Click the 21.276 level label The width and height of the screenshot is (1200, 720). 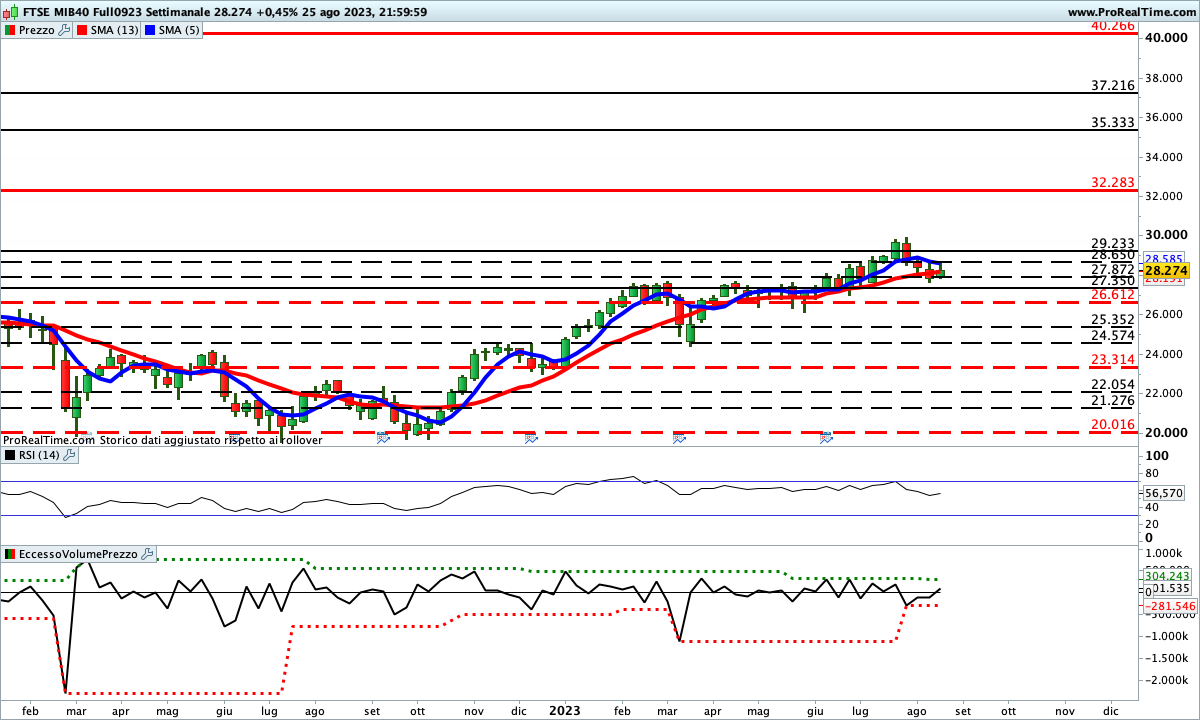click(1113, 401)
